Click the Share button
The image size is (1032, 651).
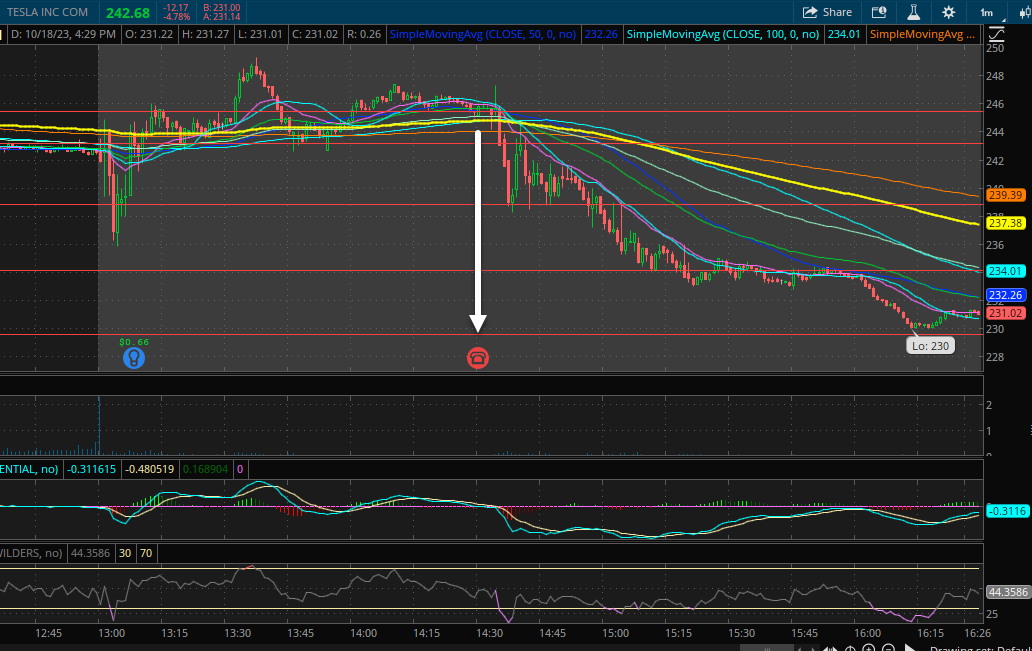point(827,12)
